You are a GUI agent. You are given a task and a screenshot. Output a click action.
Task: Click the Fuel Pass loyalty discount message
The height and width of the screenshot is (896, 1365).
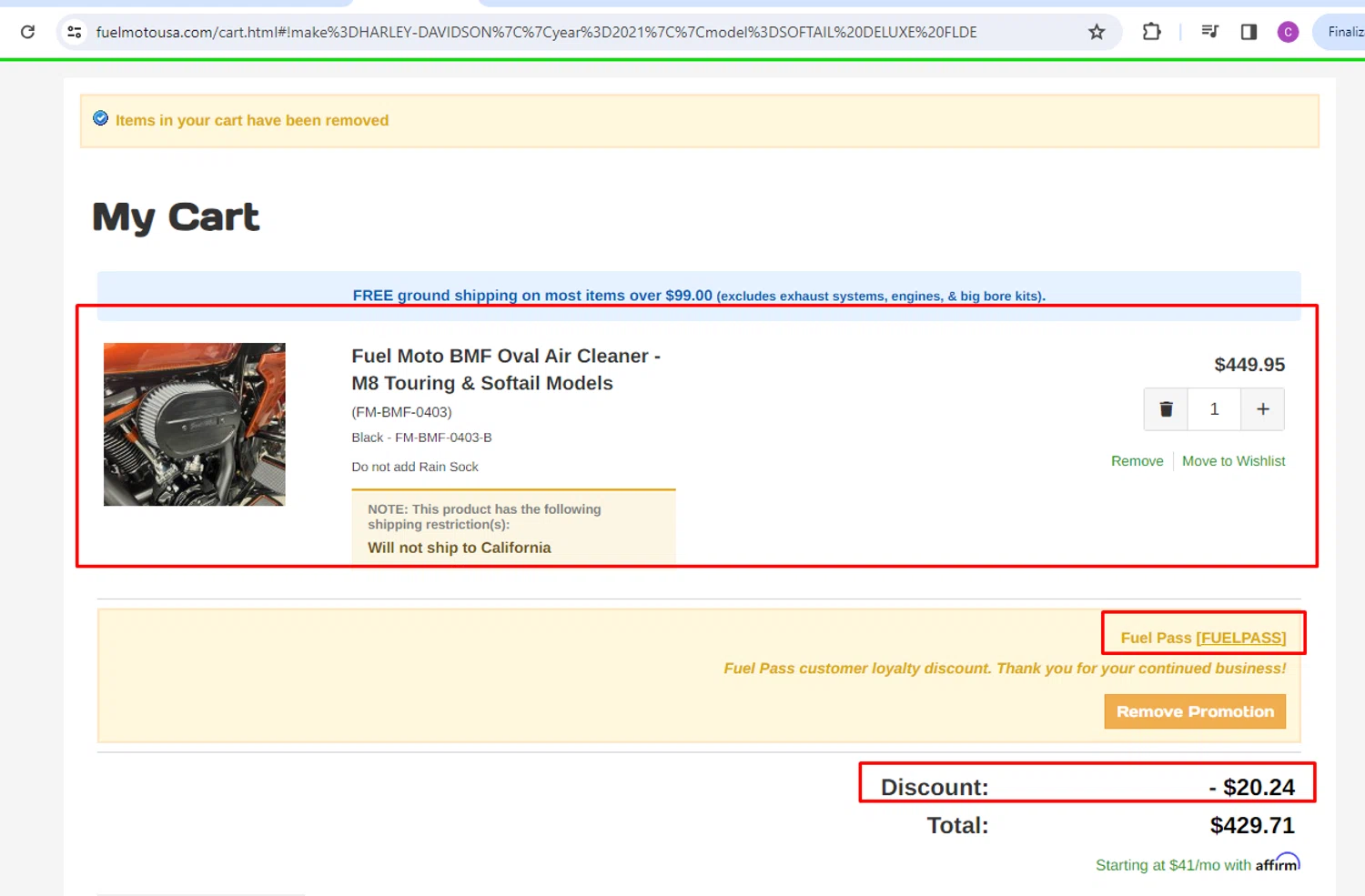coord(1005,669)
